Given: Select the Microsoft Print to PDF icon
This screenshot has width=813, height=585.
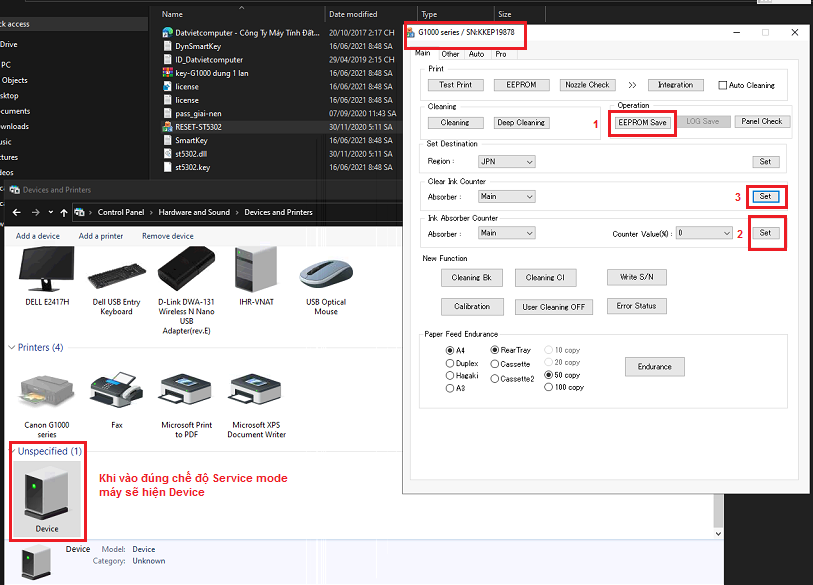Looking at the screenshot, I should click(186, 390).
